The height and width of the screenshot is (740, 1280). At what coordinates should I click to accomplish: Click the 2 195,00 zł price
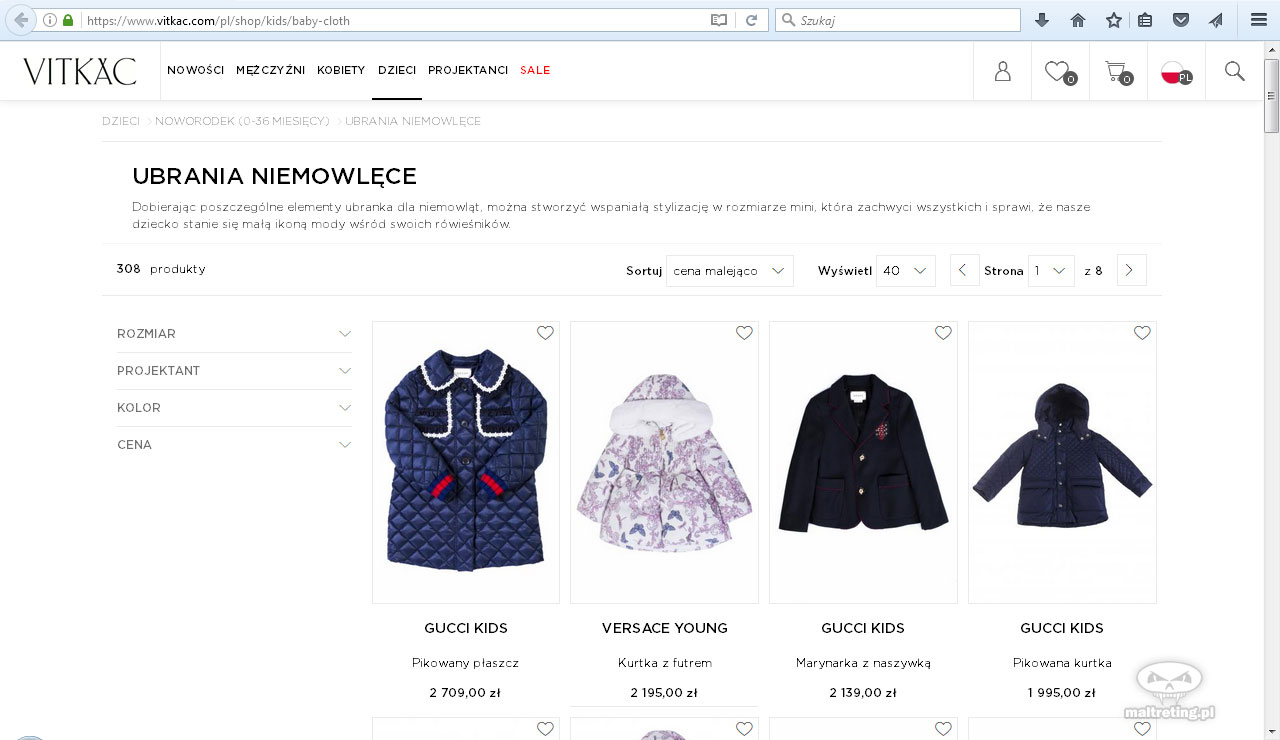click(x=664, y=692)
